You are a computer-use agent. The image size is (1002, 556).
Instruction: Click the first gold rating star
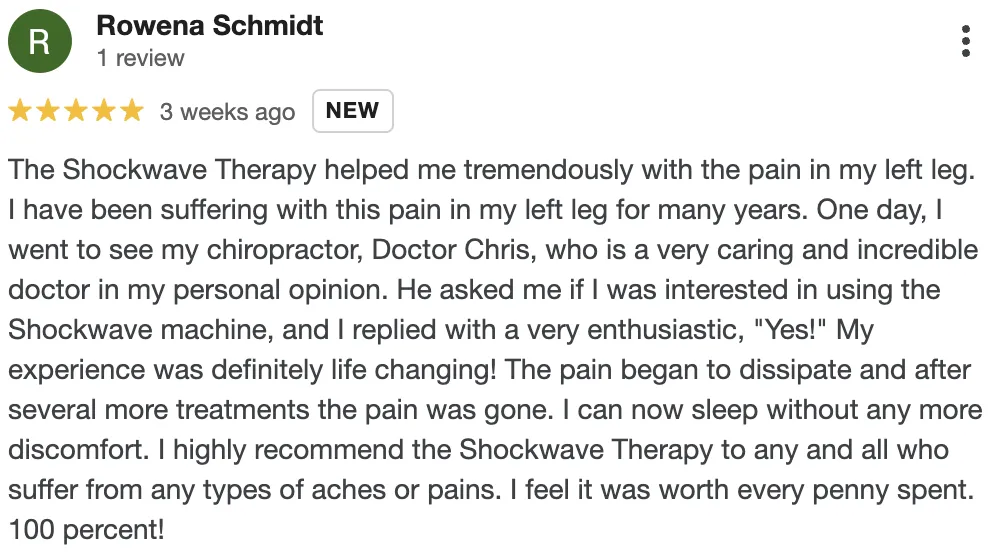tap(20, 111)
